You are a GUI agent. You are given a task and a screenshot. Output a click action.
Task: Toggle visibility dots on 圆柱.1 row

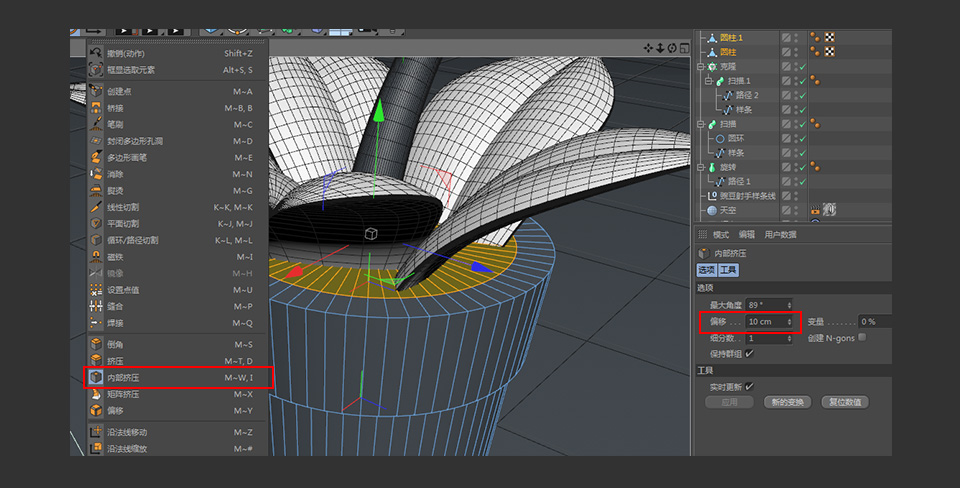(x=797, y=37)
